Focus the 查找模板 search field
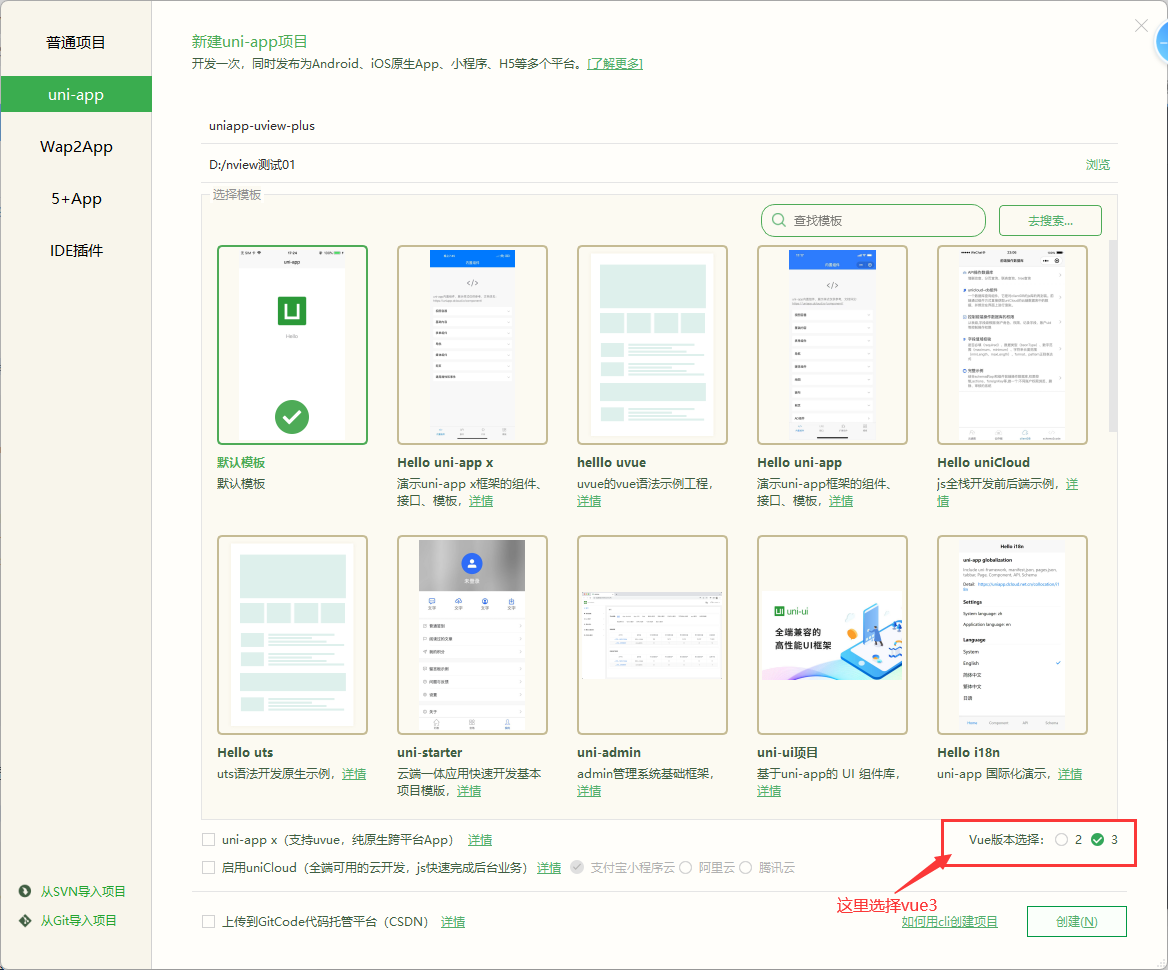The width and height of the screenshot is (1168, 970). click(873, 221)
